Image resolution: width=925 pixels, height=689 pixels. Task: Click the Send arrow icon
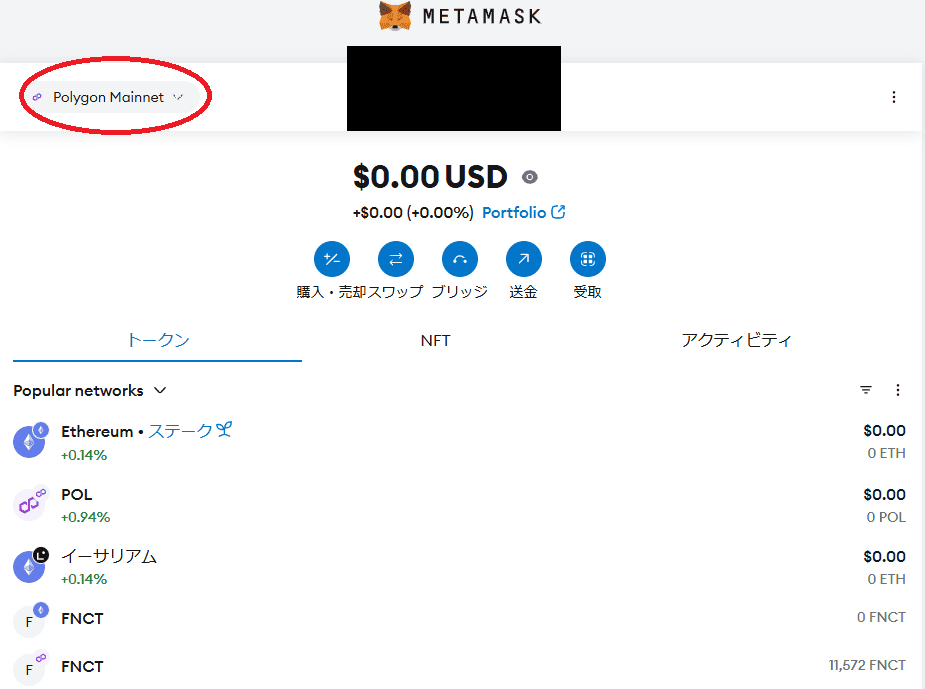click(x=524, y=259)
